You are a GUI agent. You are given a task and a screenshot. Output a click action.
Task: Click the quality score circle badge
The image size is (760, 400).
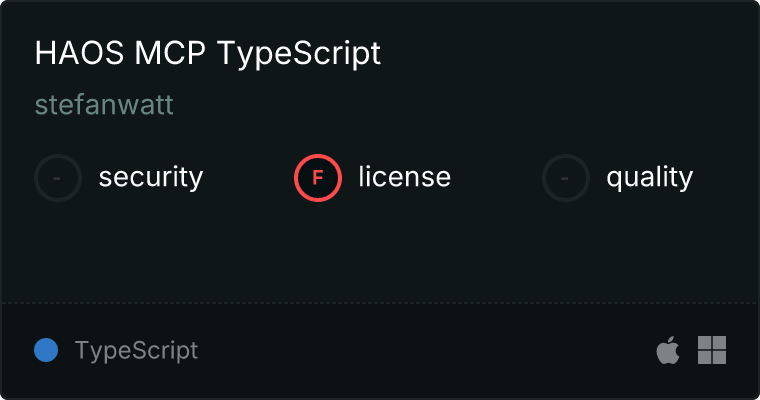(566, 178)
